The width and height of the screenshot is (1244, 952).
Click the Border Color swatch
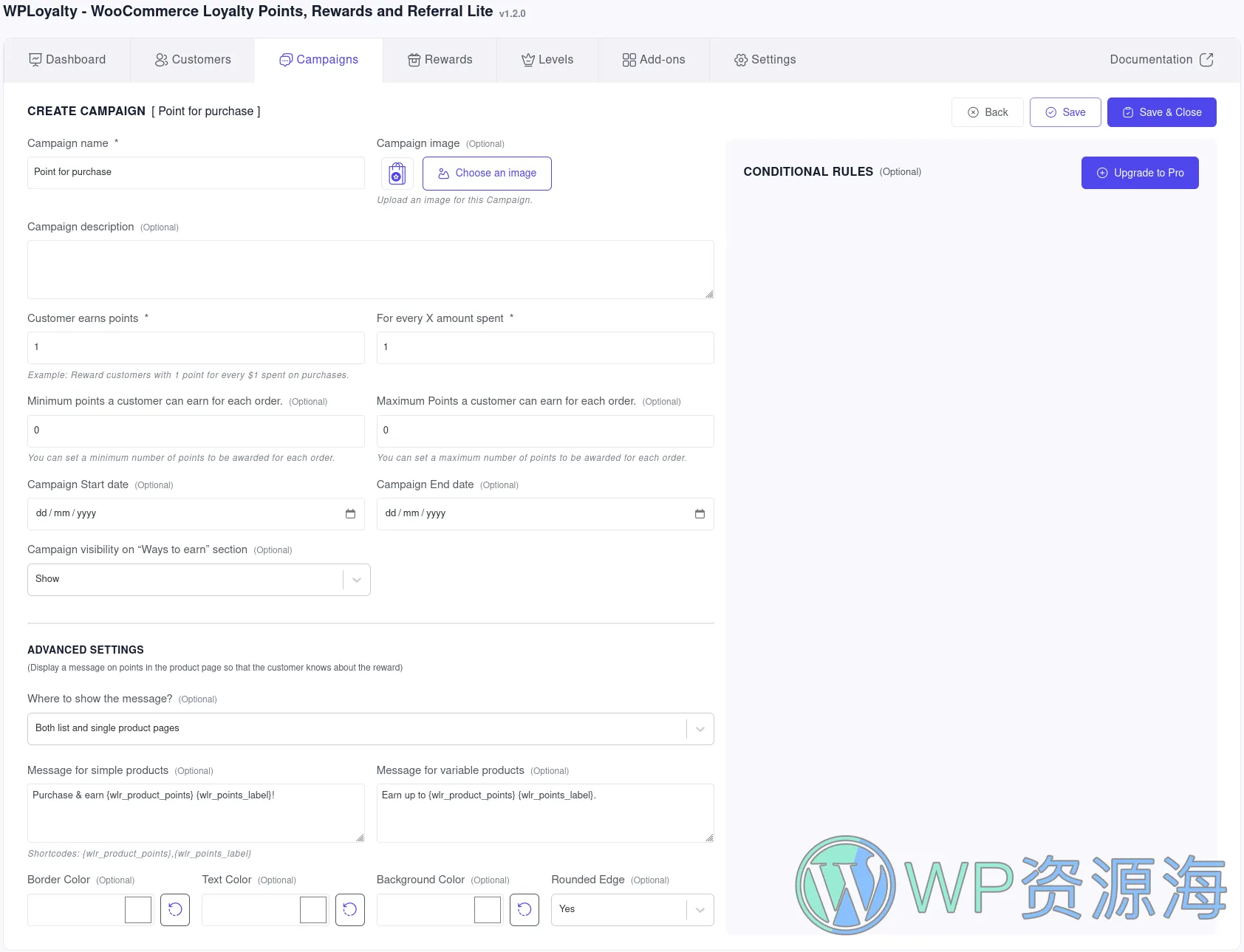[138, 910]
